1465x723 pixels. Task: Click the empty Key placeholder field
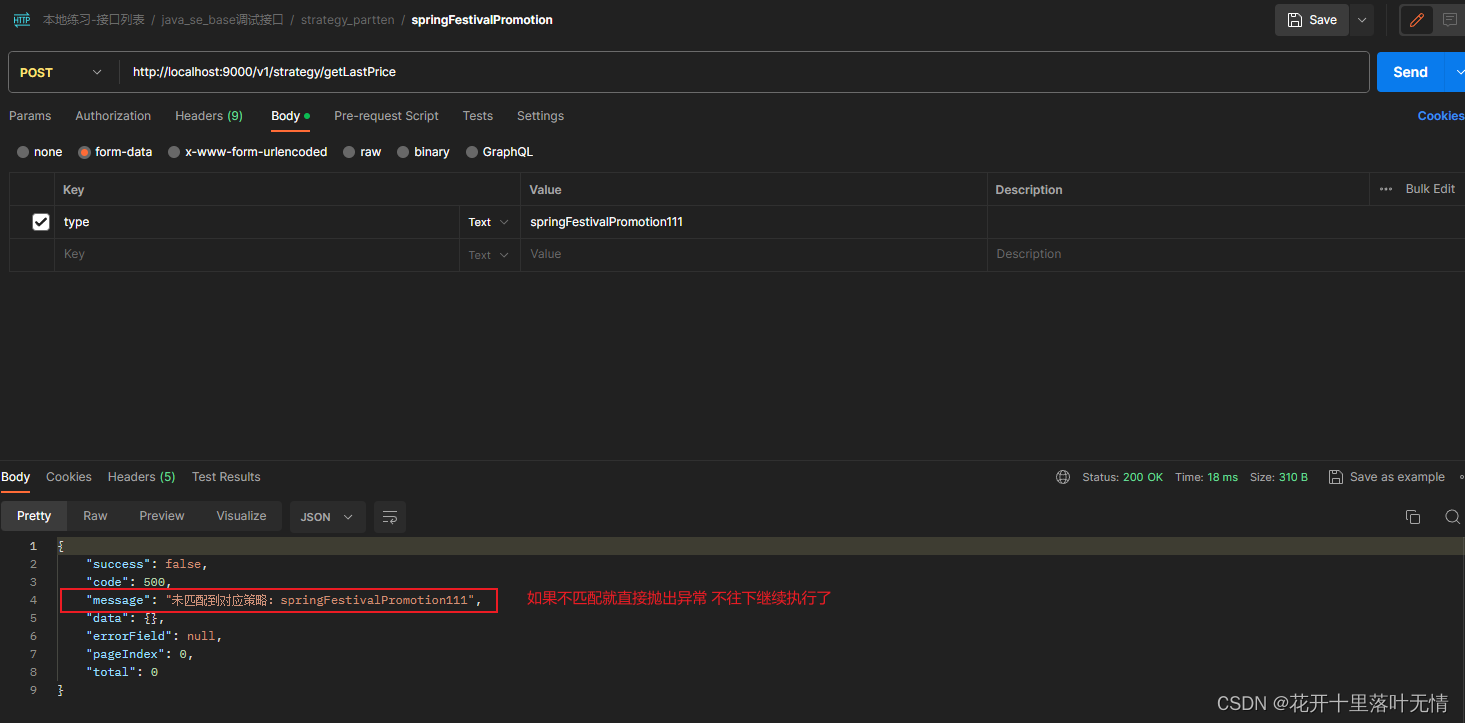click(x=257, y=255)
